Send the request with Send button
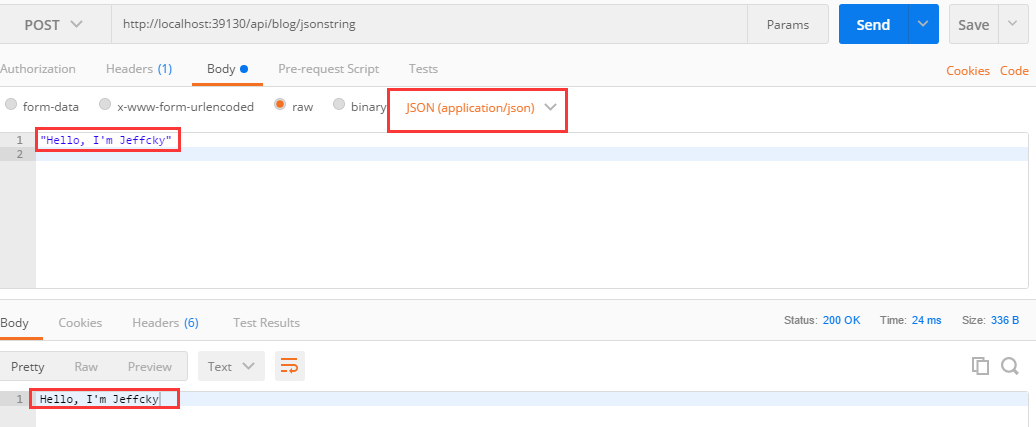The image size is (1036, 427). point(873,24)
